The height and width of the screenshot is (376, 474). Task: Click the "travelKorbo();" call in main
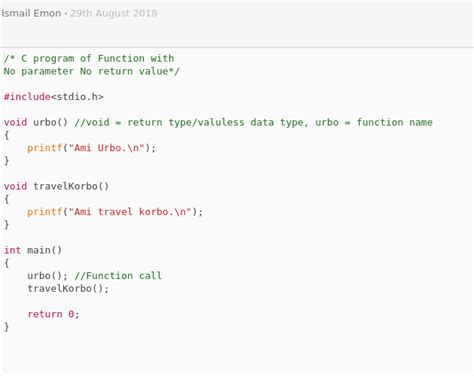tap(68, 288)
